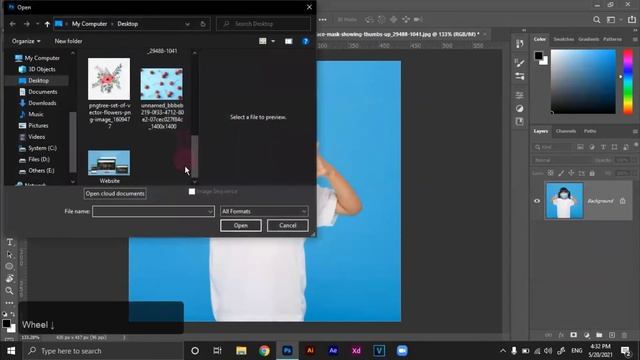Create new adjustment layer icon

click(587, 335)
